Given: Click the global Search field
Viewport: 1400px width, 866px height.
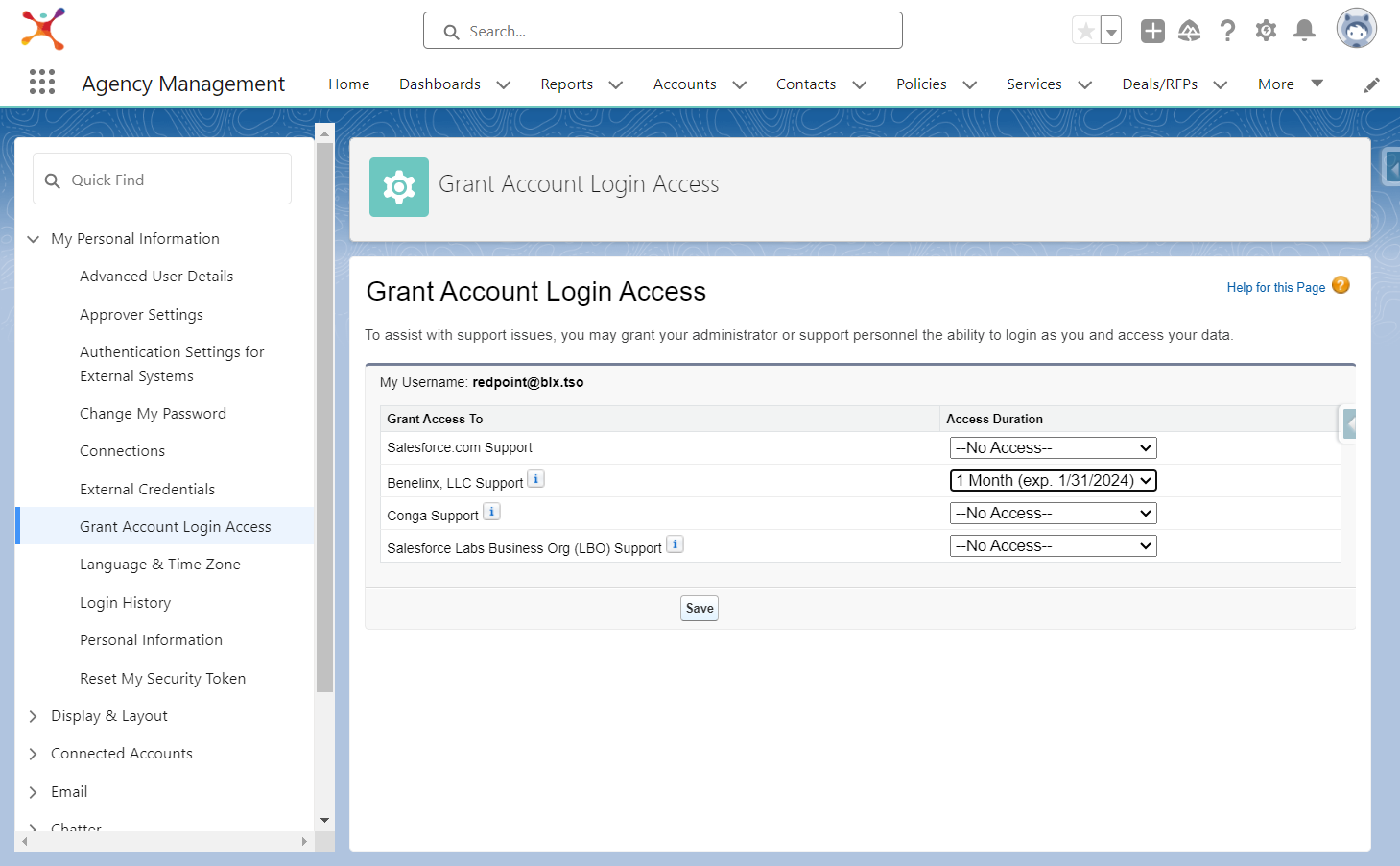Looking at the screenshot, I should (x=663, y=31).
